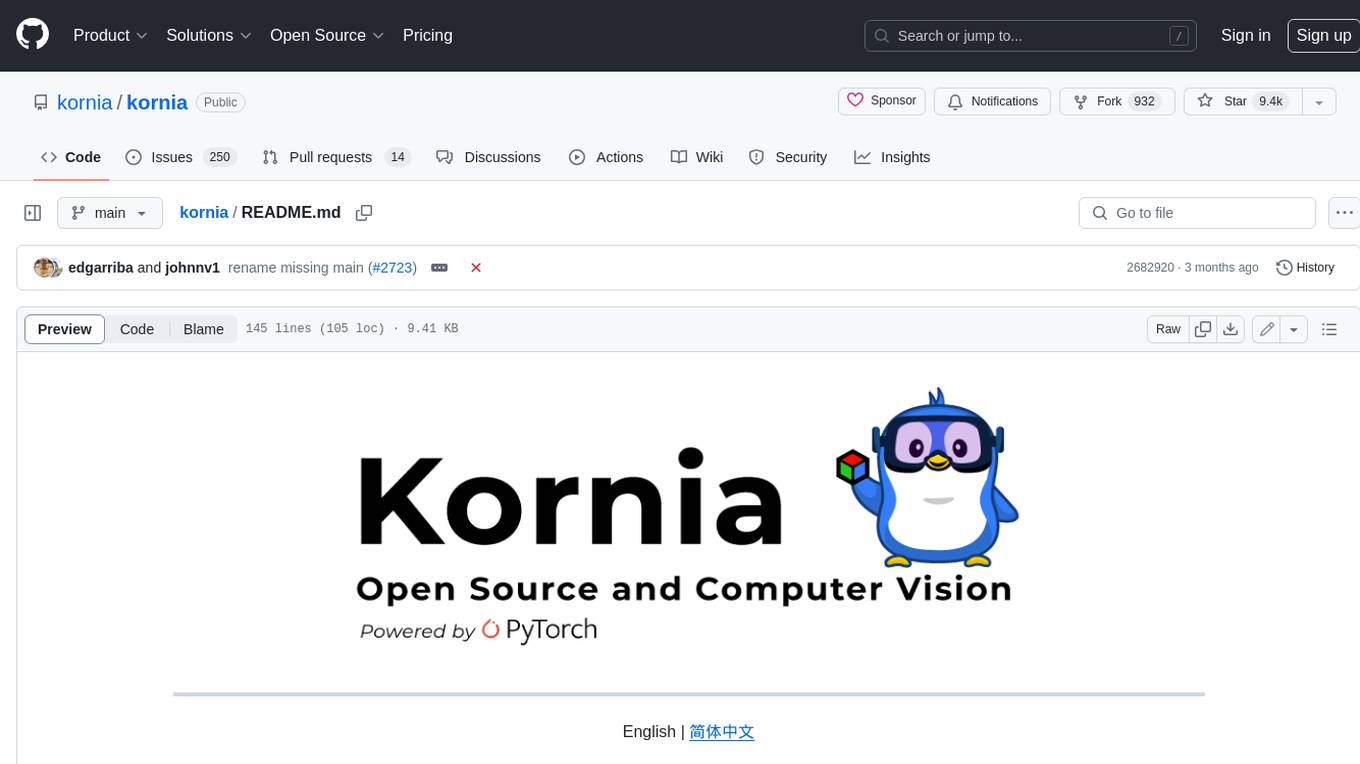Open the more file actions ellipsis

click(x=1345, y=213)
